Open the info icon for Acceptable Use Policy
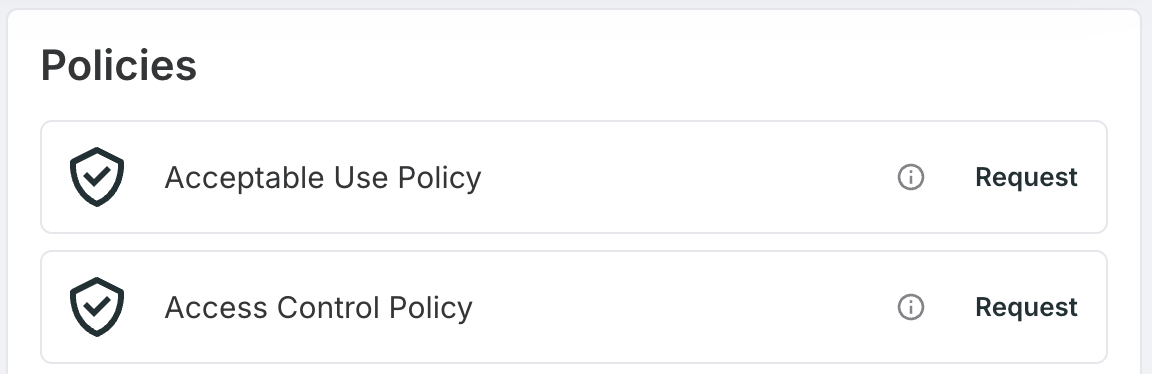1152x374 pixels. tap(911, 177)
